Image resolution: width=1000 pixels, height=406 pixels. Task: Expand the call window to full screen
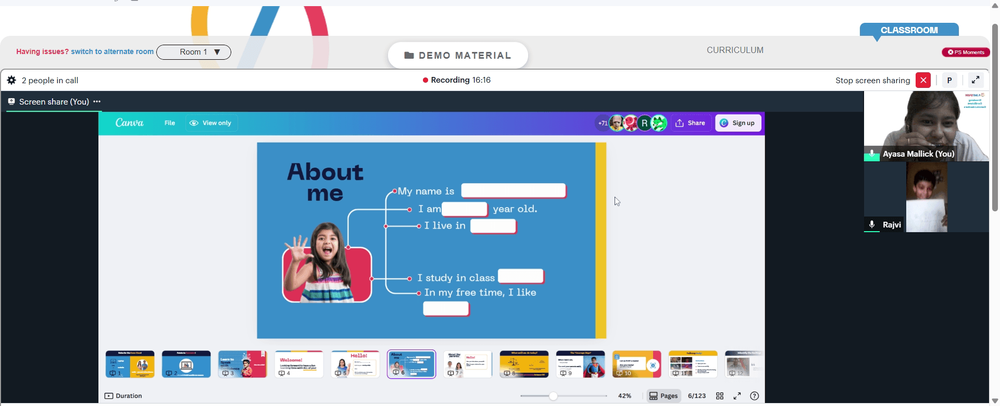(975, 80)
